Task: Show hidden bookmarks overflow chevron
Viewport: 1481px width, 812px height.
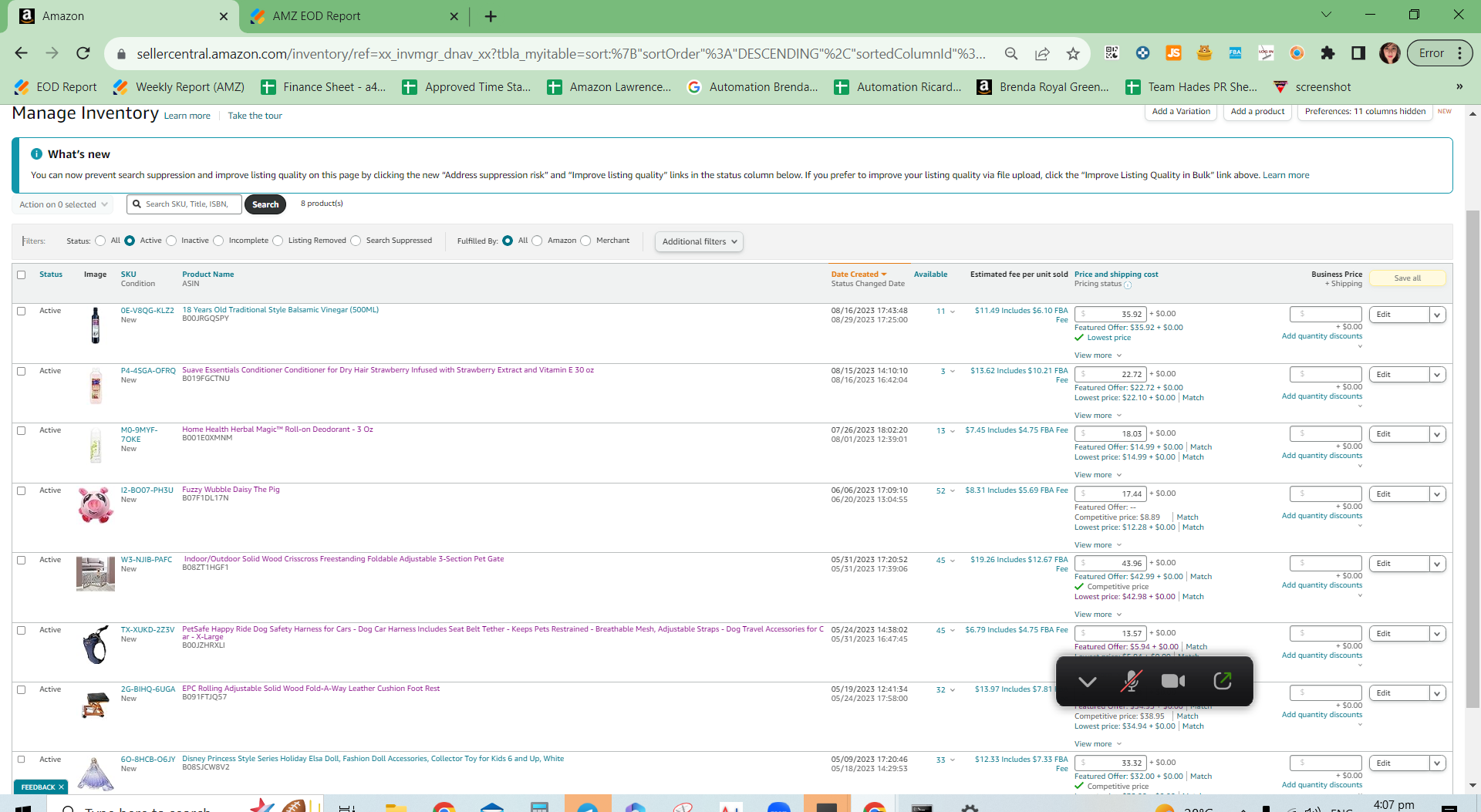Action: [x=1459, y=86]
